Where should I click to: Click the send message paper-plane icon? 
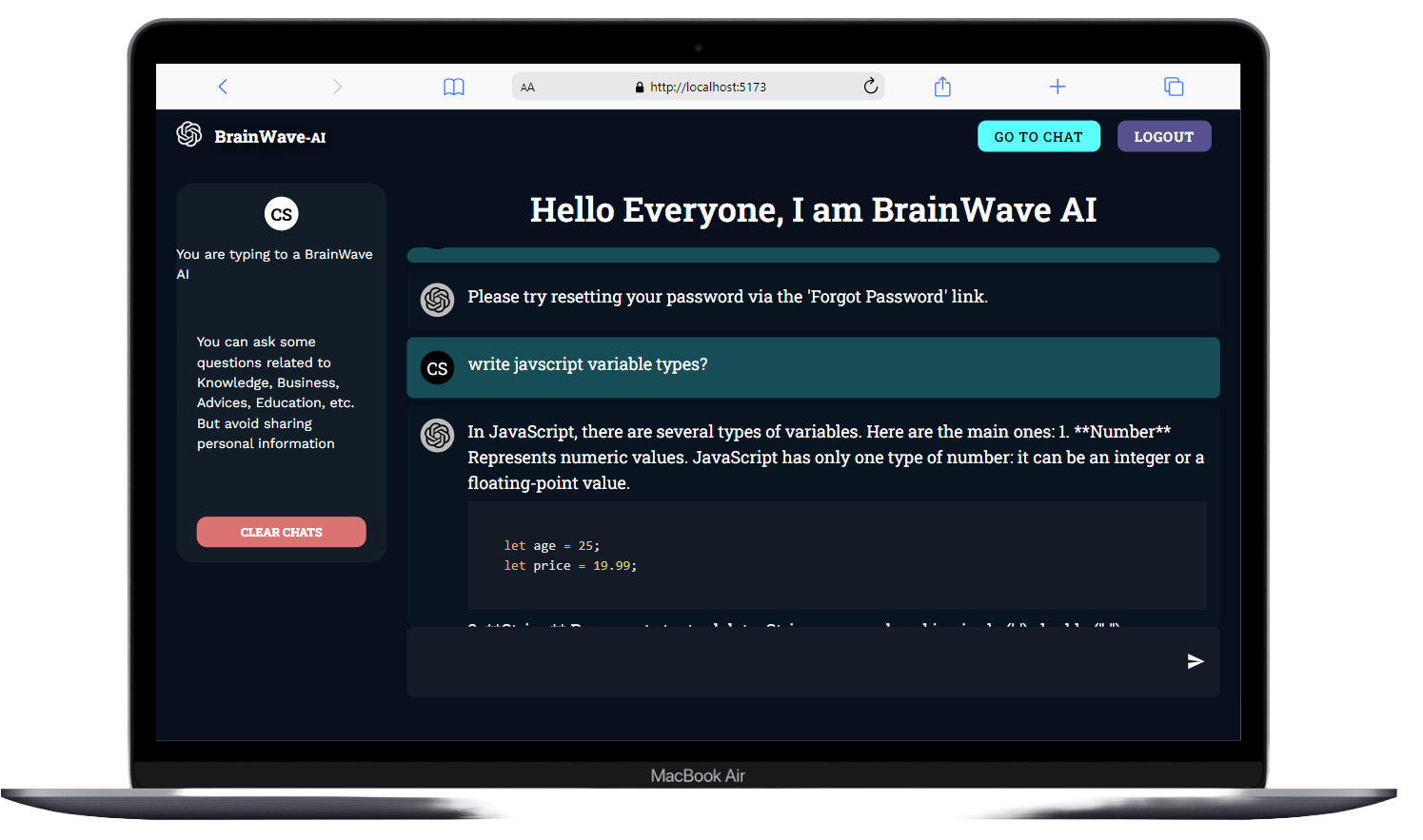coord(1196,662)
